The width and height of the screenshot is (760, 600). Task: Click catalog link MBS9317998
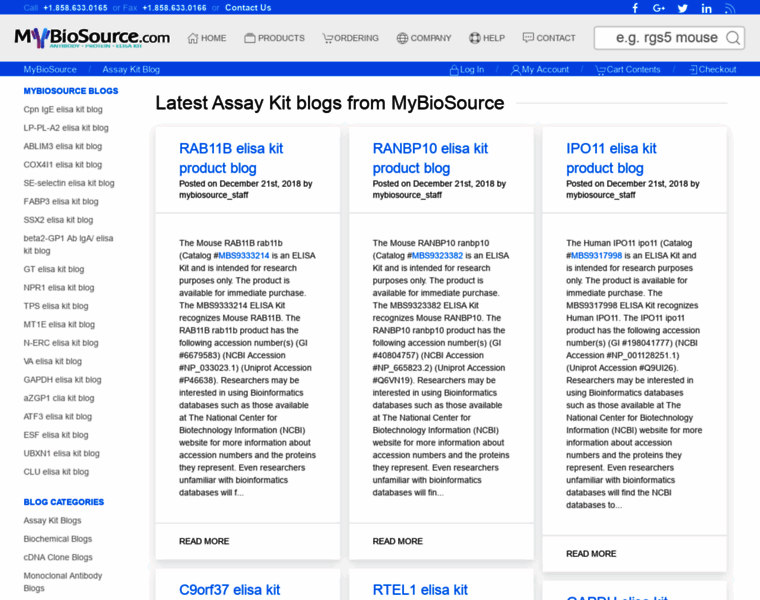596,255
